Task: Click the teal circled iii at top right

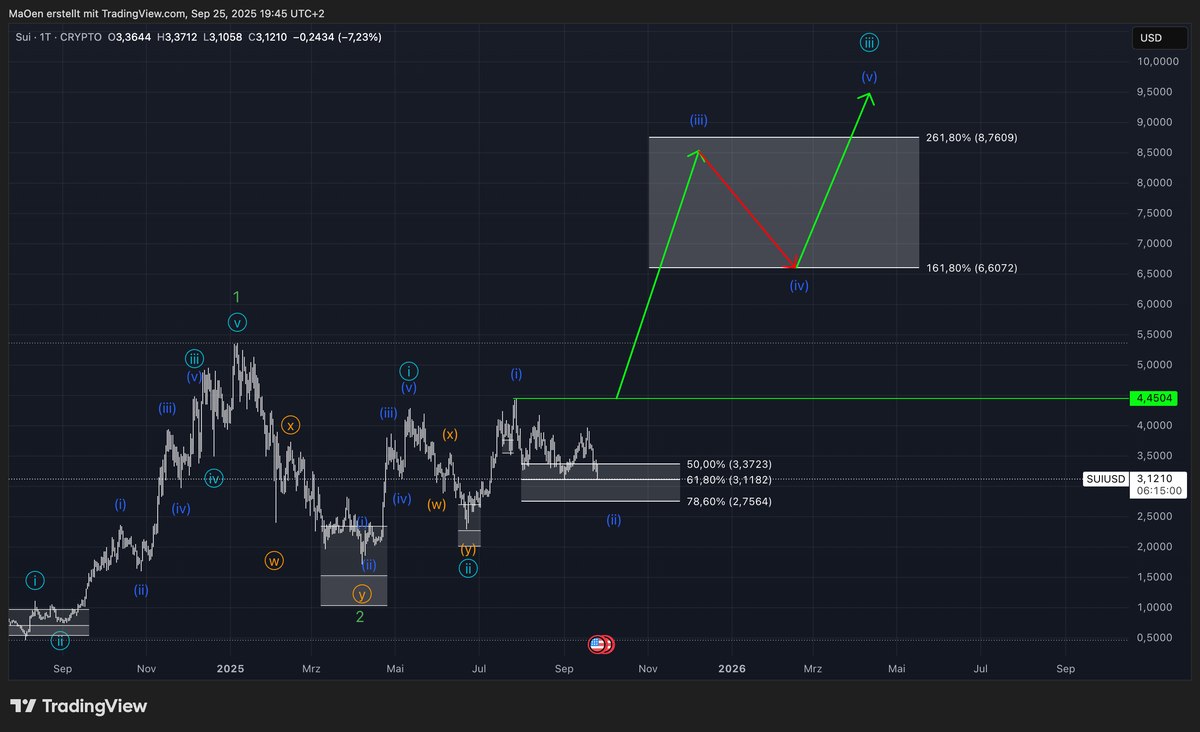Action: coord(869,42)
